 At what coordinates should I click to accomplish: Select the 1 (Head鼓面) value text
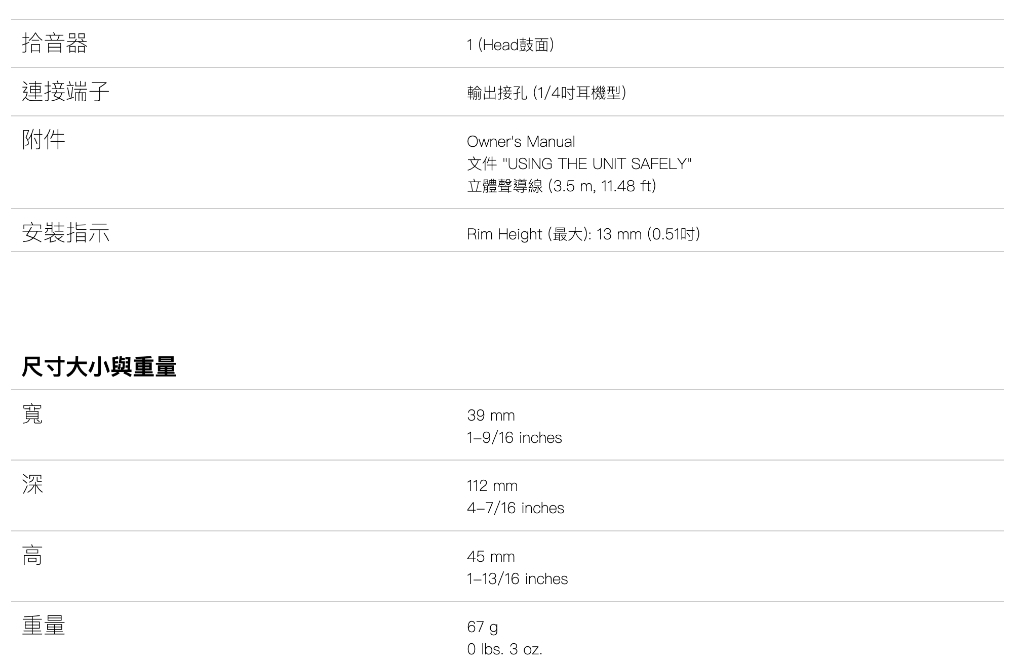click(510, 44)
